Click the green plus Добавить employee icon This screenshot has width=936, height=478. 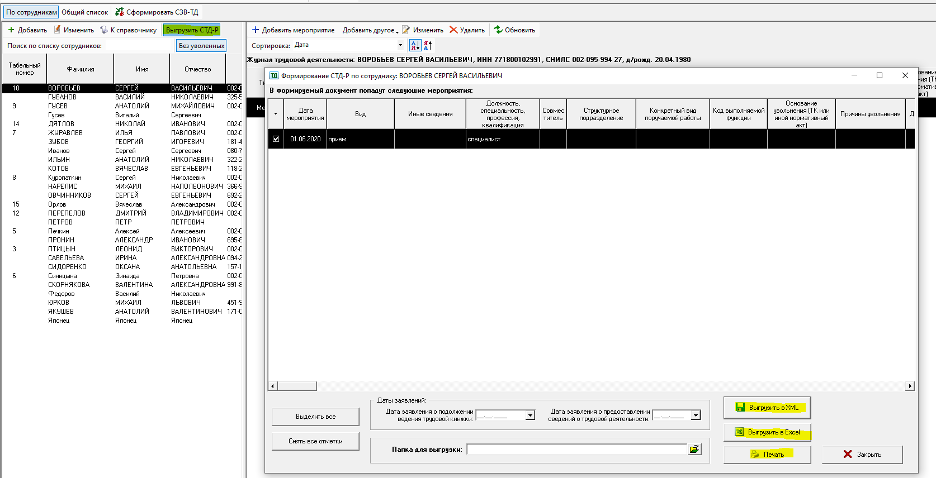(10, 30)
